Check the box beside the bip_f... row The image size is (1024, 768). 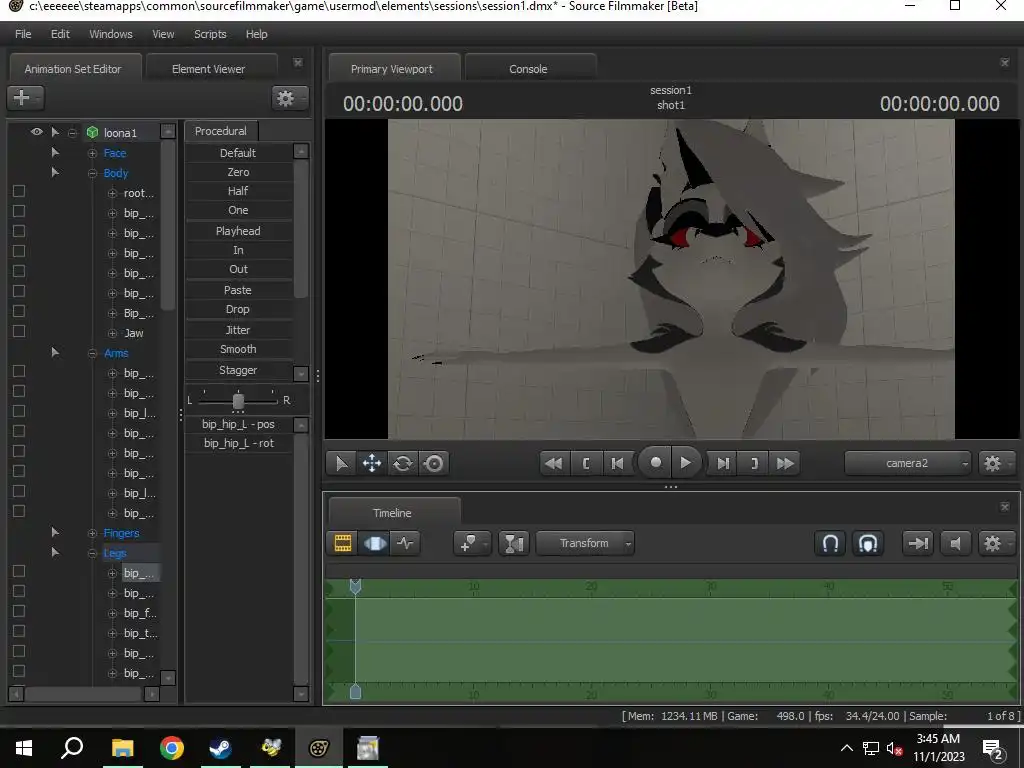click(19, 611)
